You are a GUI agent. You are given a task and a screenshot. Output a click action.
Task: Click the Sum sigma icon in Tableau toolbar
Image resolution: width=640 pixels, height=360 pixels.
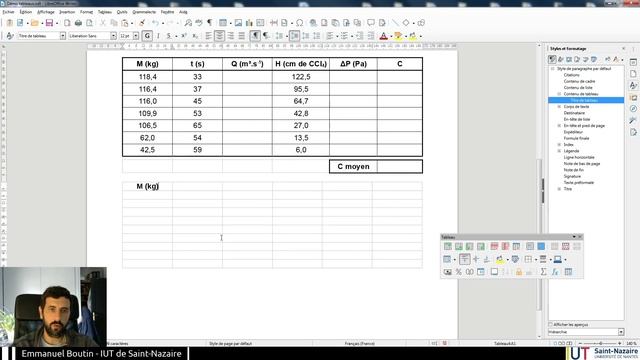(x=543, y=272)
